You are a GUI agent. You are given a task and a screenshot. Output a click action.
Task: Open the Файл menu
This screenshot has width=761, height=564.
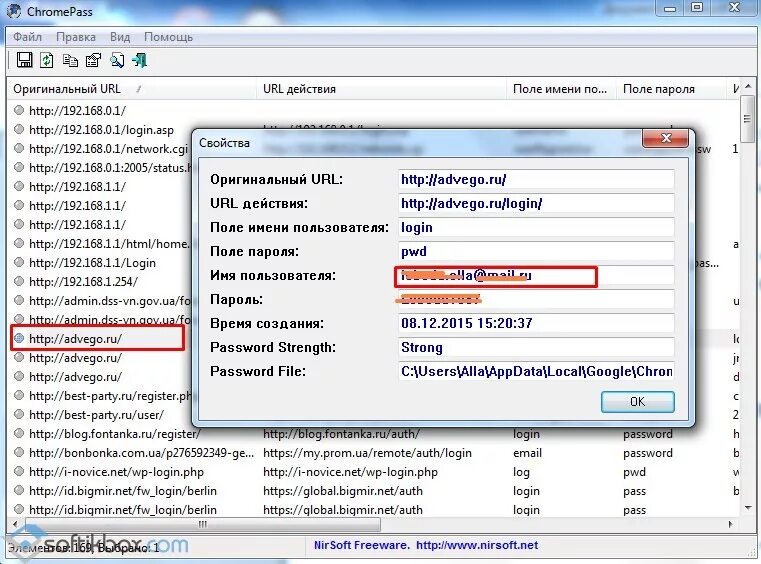28,37
